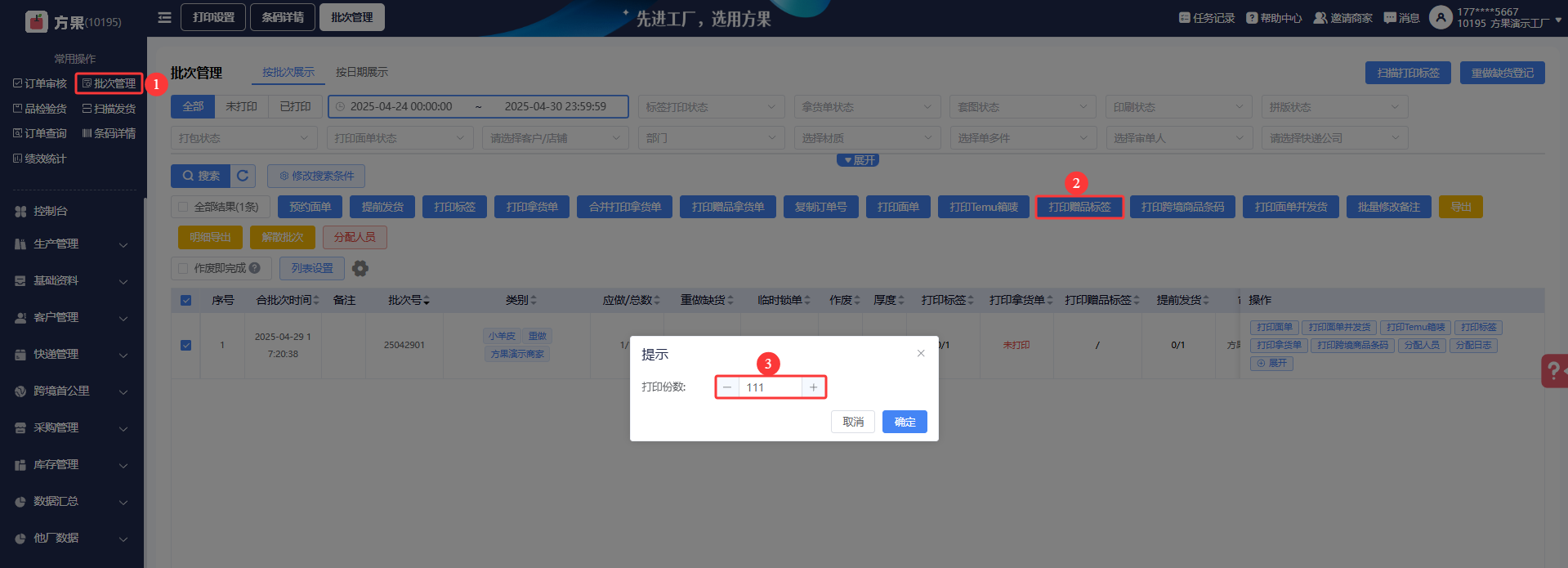Image resolution: width=1568 pixels, height=568 pixels.
Task: Click help question mark beside 作废即完成
Action: click(x=255, y=268)
